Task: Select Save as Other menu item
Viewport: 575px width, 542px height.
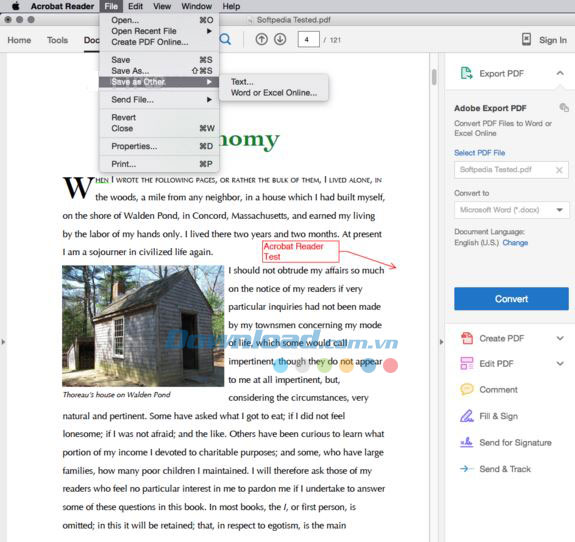Action: [x=159, y=82]
